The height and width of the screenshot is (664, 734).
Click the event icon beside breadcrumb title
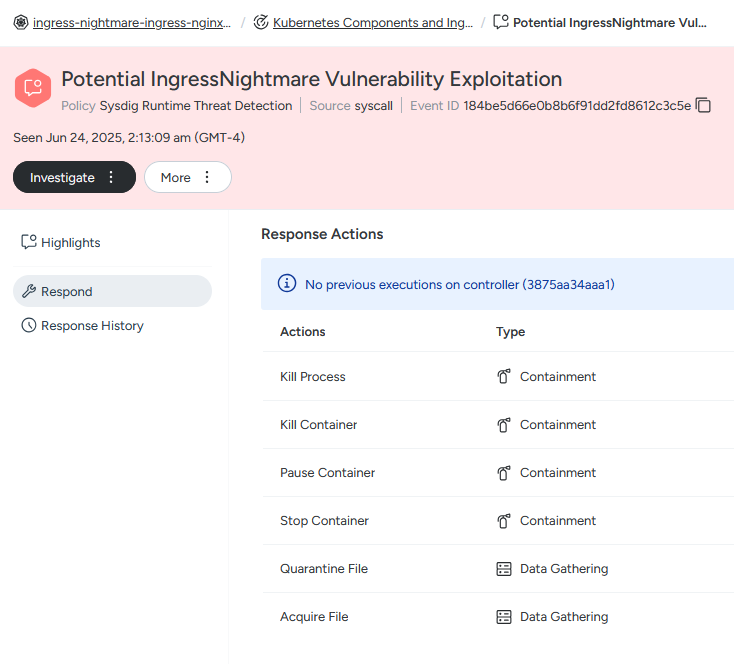[x=501, y=22]
